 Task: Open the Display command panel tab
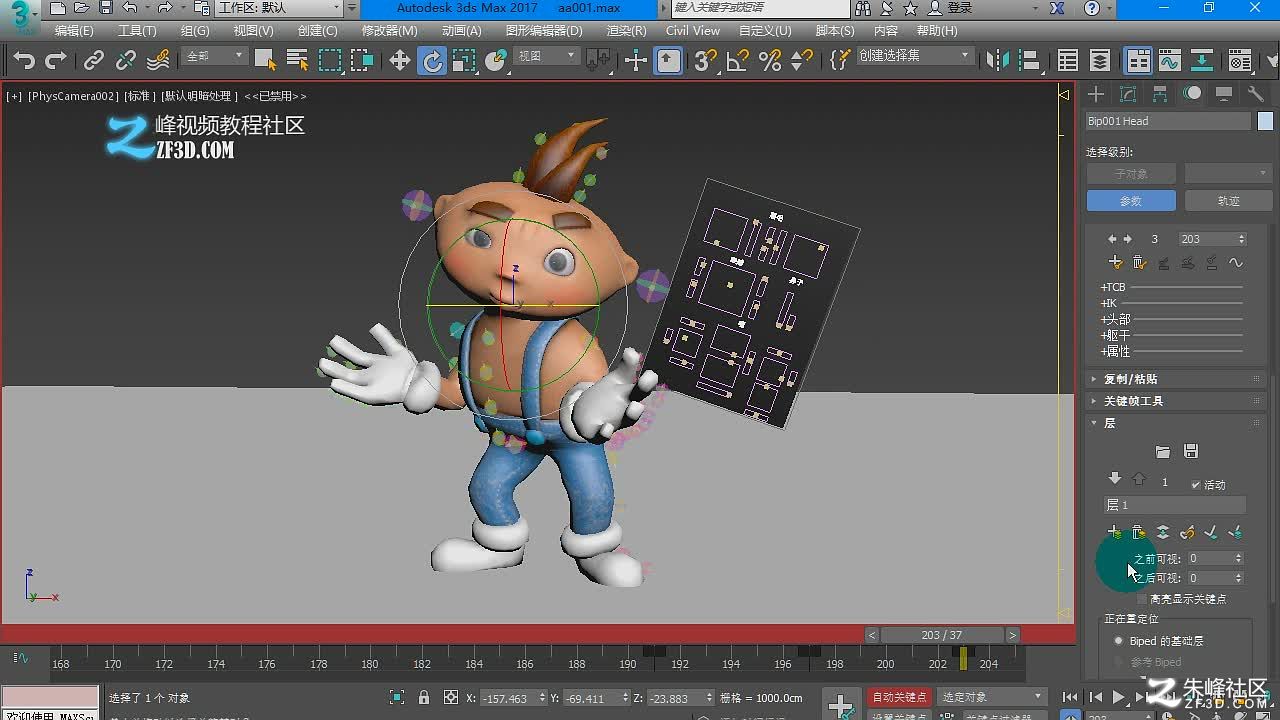pos(1224,94)
